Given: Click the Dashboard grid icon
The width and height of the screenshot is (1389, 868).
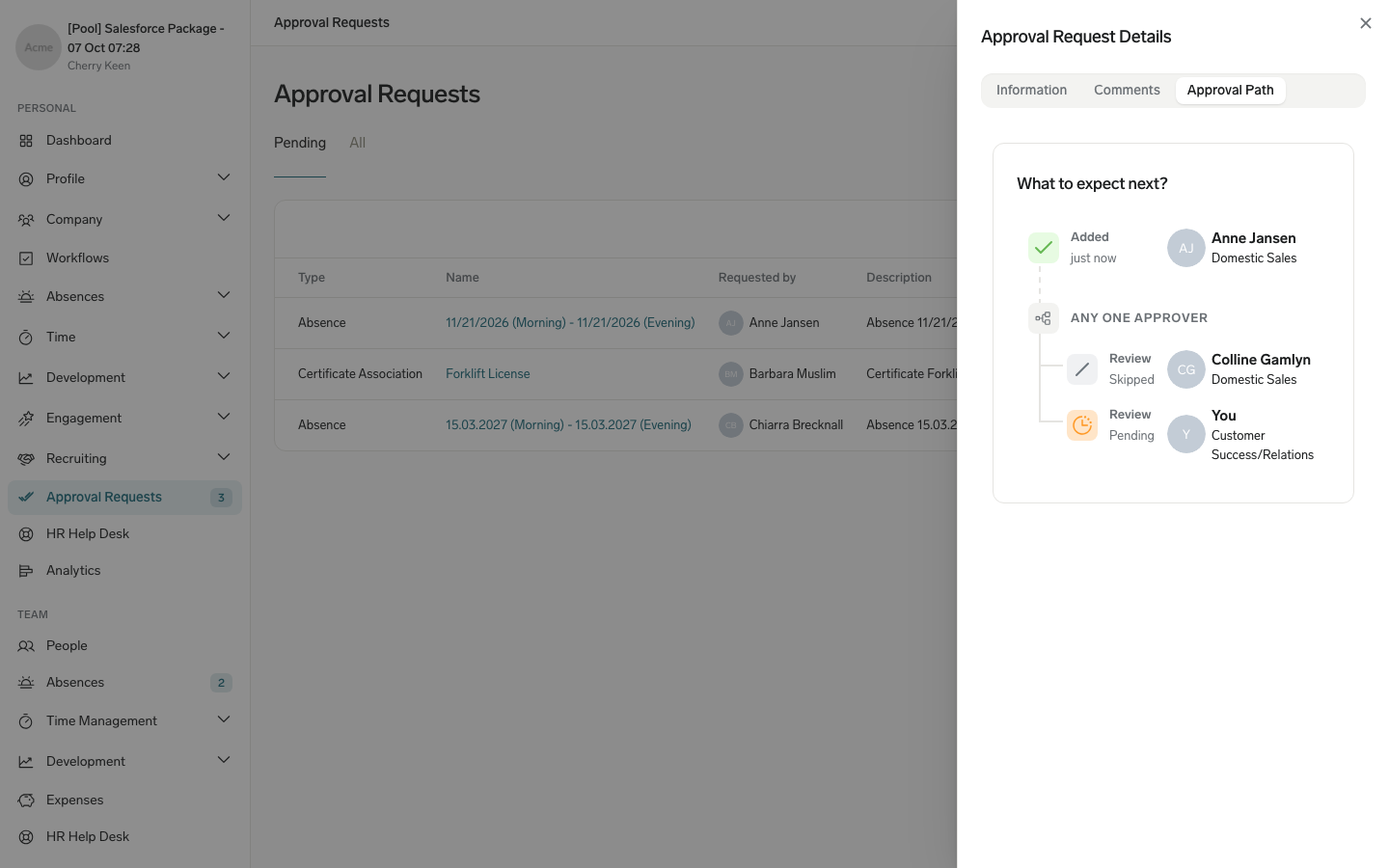Looking at the screenshot, I should (26, 141).
